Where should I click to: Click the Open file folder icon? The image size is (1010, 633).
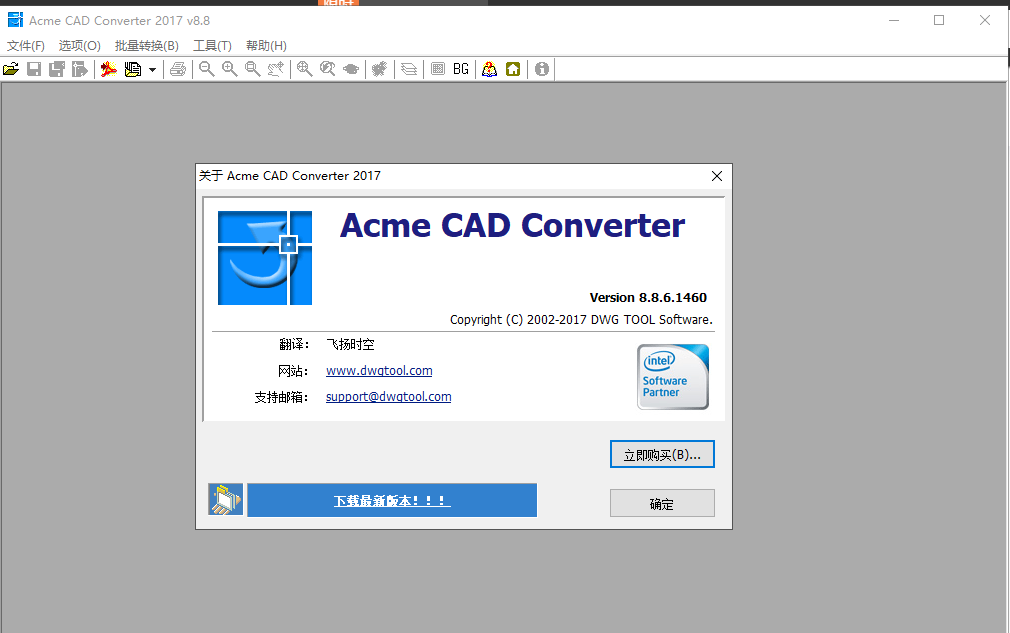point(11,69)
